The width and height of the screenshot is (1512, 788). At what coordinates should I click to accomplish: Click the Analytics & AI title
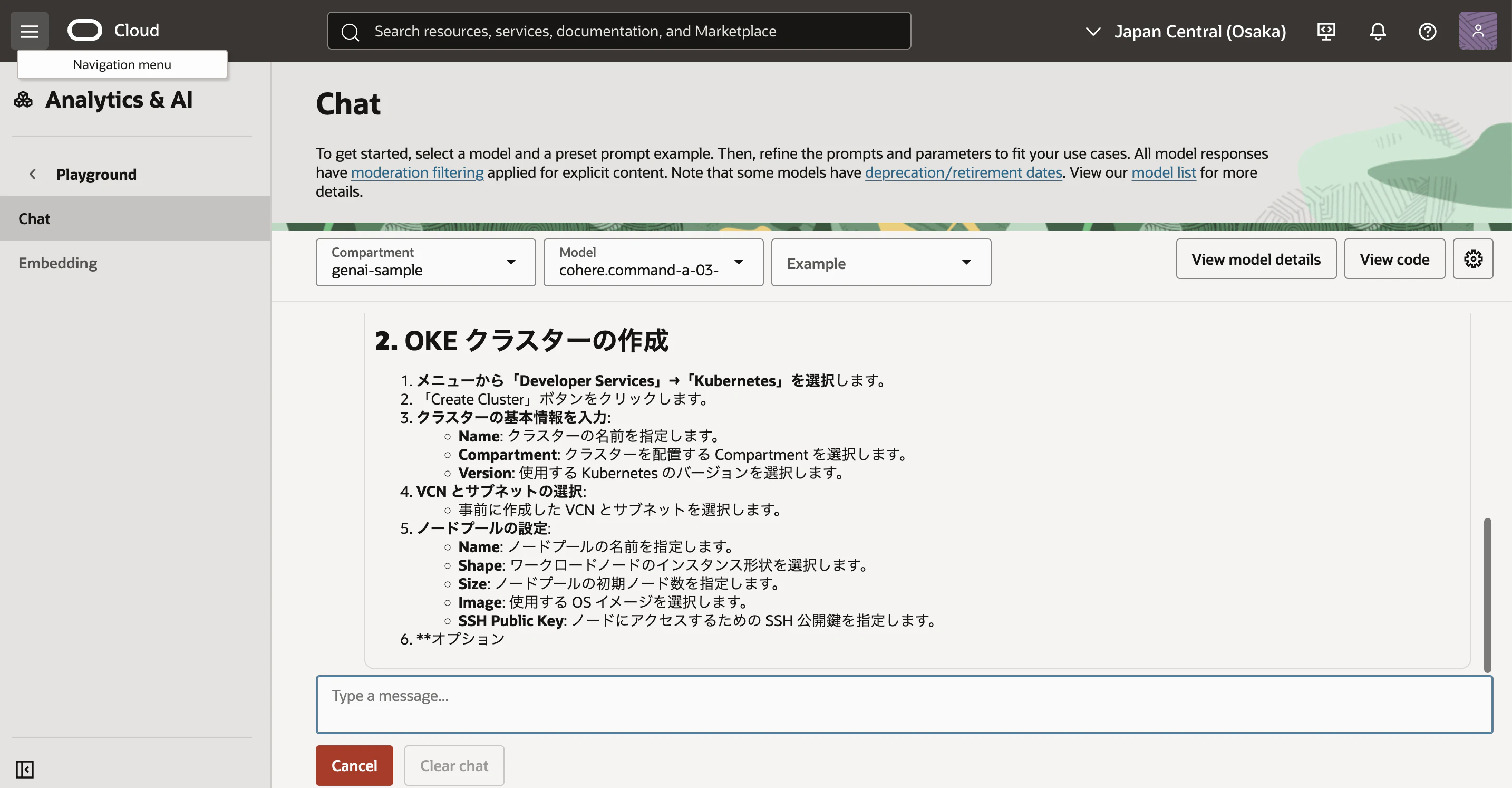pos(119,100)
